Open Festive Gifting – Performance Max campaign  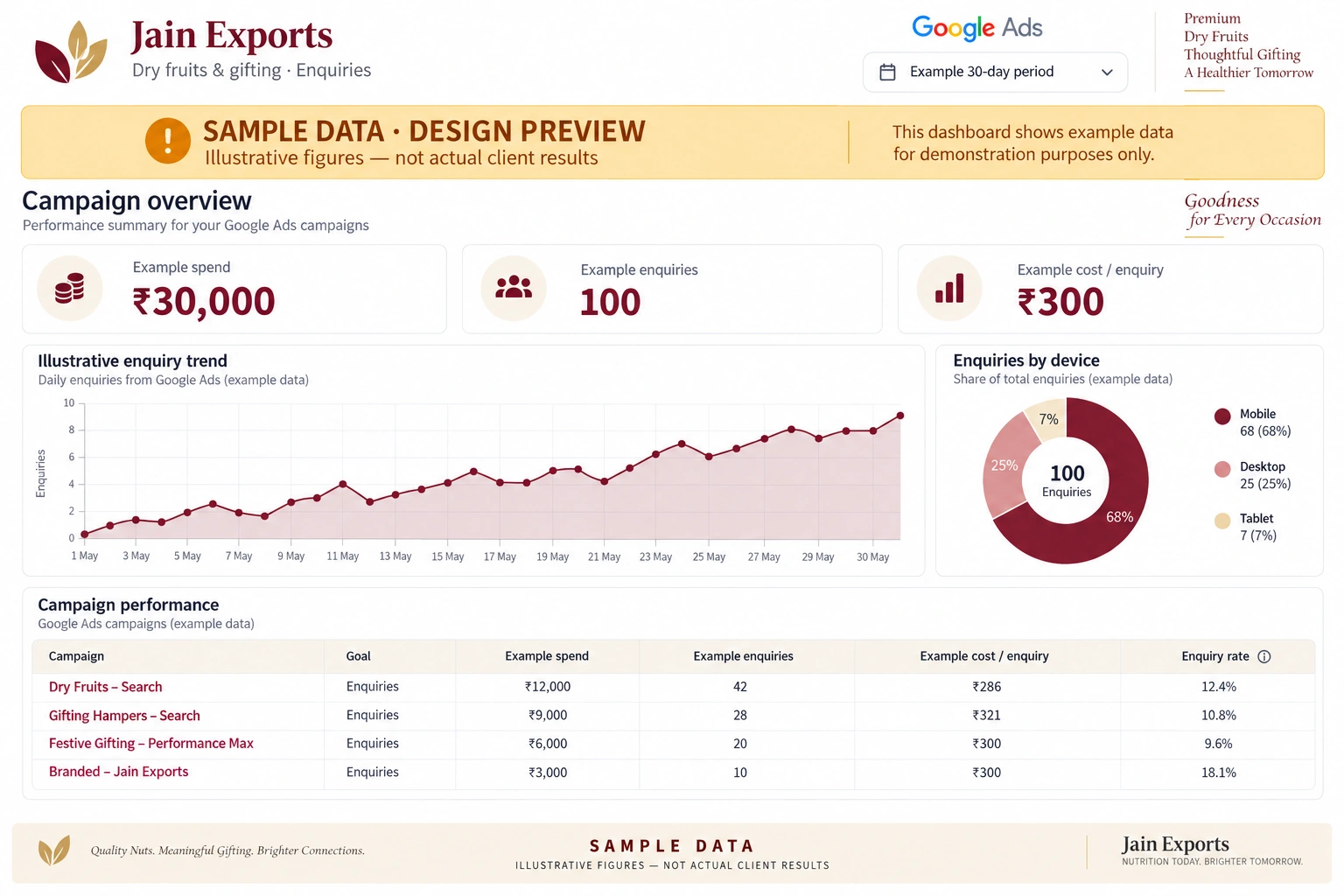coord(151,744)
